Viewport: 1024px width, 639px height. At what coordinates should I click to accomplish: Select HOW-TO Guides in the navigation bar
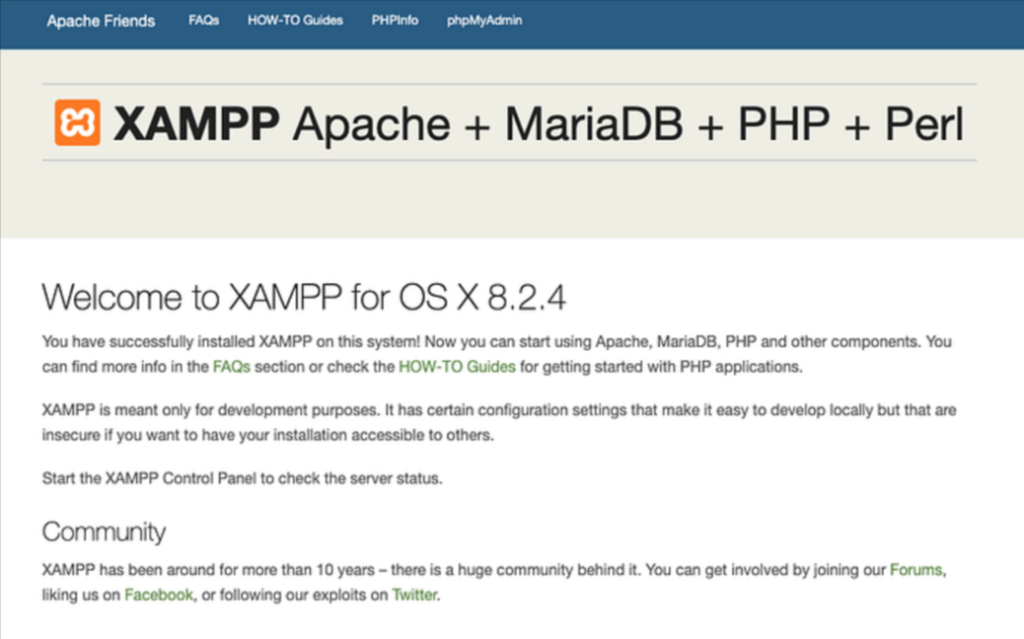295,21
